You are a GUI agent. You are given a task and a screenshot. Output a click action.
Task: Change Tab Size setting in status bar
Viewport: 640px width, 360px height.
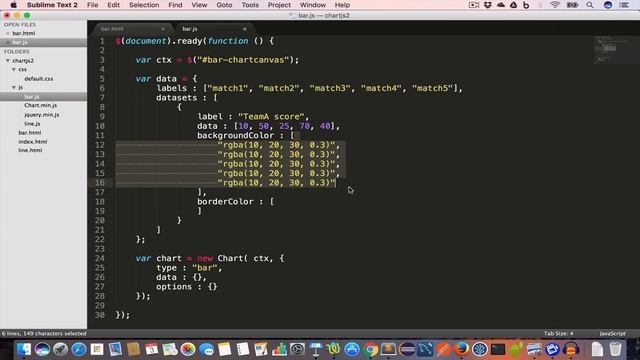(x=558, y=333)
